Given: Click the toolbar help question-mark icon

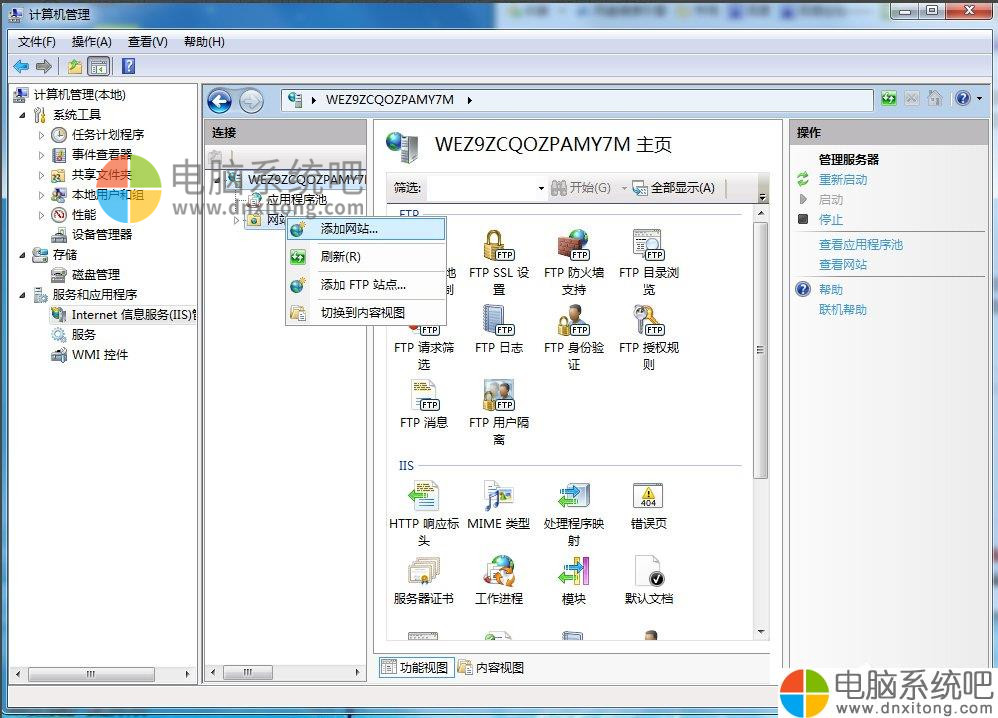Looking at the screenshot, I should pyautogui.click(x=128, y=66).
